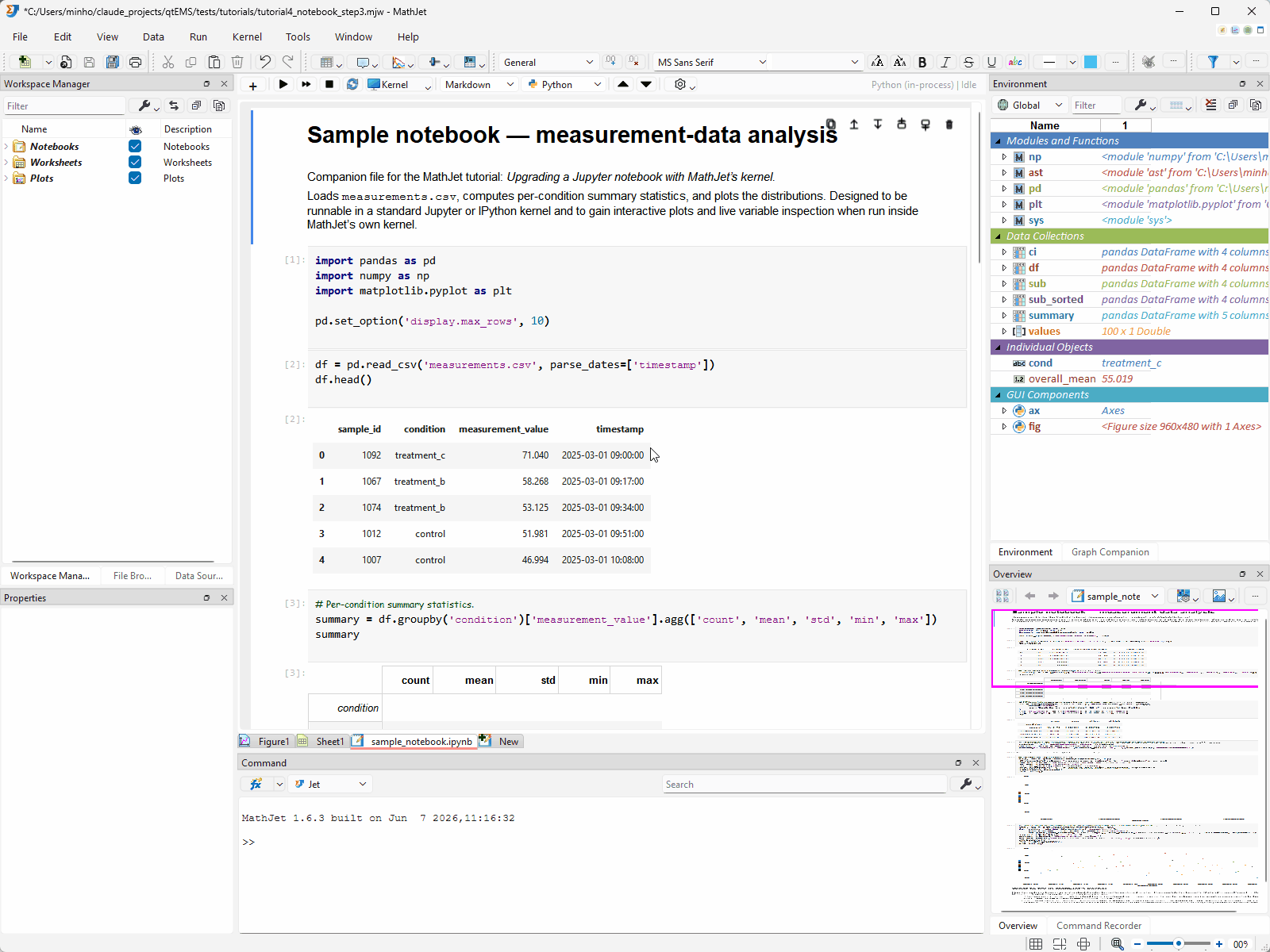1270x952 pixels.
Task: Toggle strikethrough formatting
Action: [x=968, y=62]
